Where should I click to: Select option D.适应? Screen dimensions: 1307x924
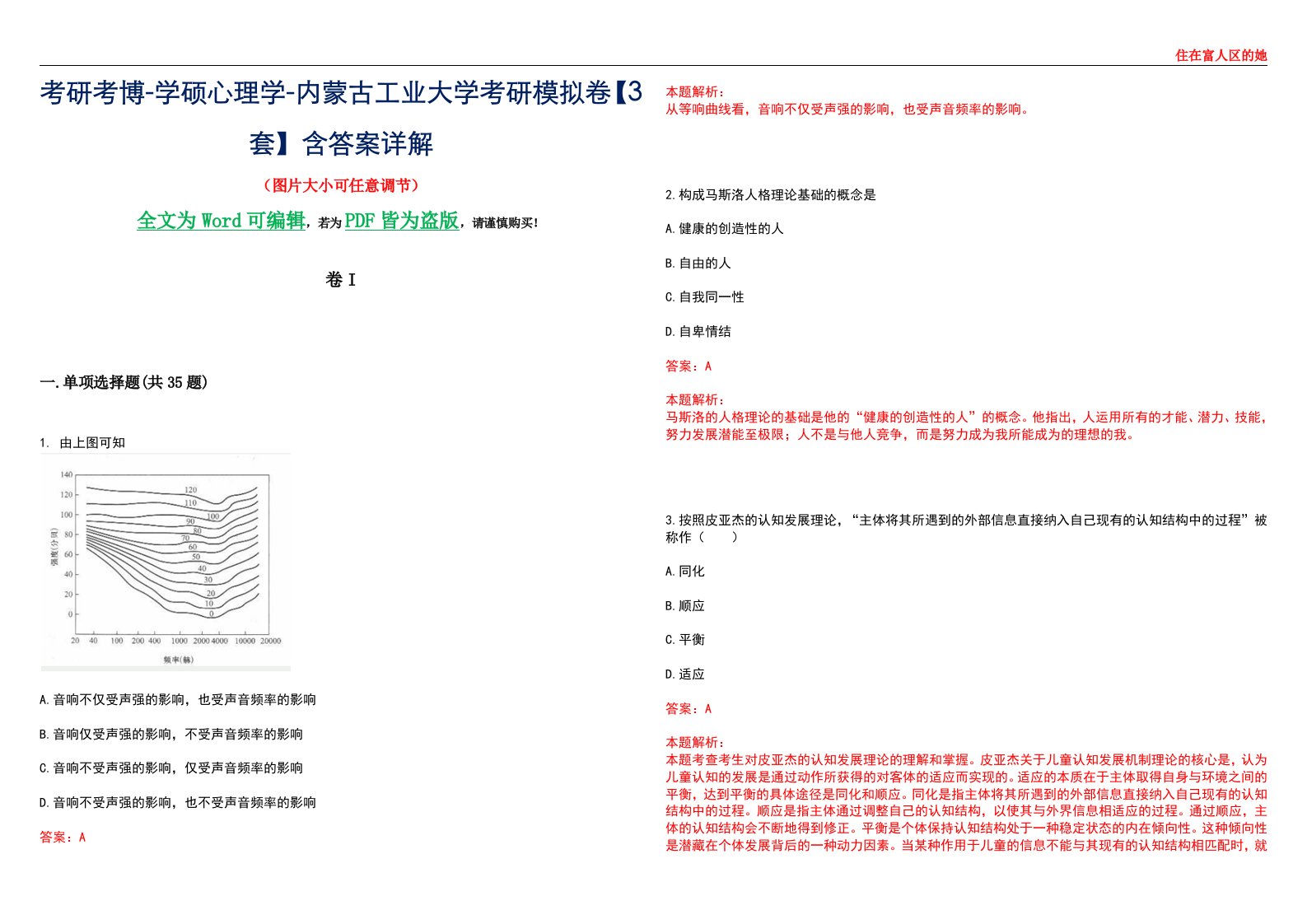point(684,674)
